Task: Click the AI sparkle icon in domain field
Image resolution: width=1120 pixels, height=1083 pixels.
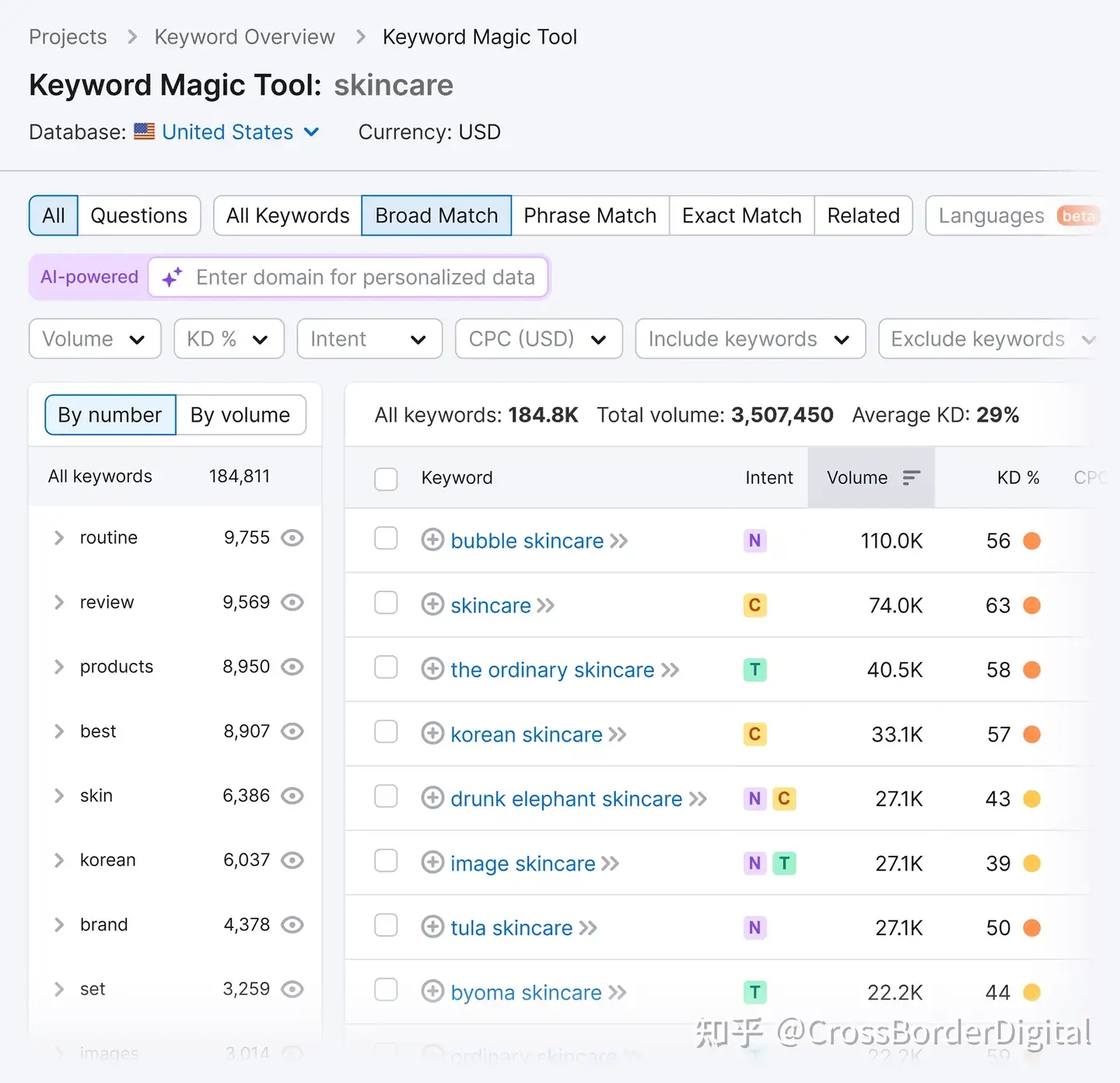Action: tap(172, 278)
